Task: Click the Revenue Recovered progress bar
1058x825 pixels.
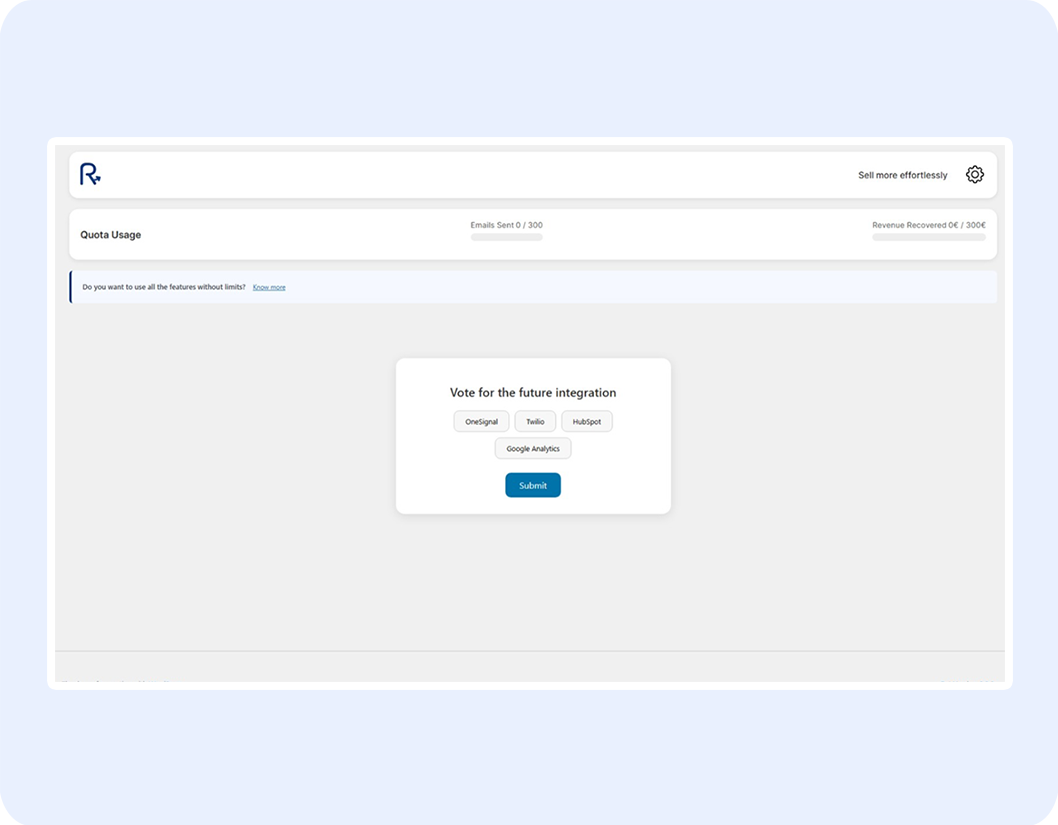Action: click(928, 238)
